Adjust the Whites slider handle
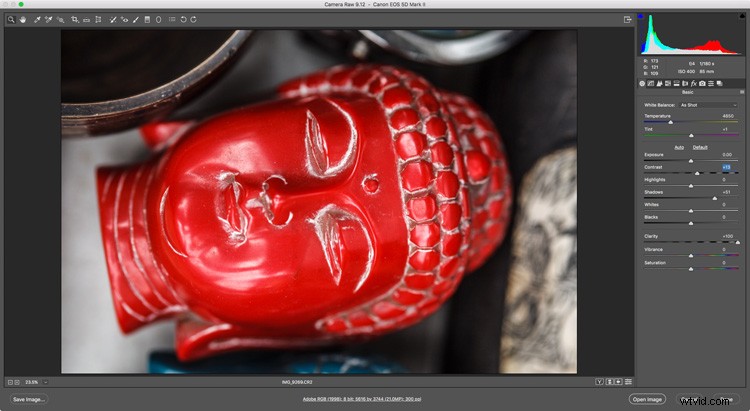Image resolution: width=750 pixels, height=411 pixels. (691, 211)
